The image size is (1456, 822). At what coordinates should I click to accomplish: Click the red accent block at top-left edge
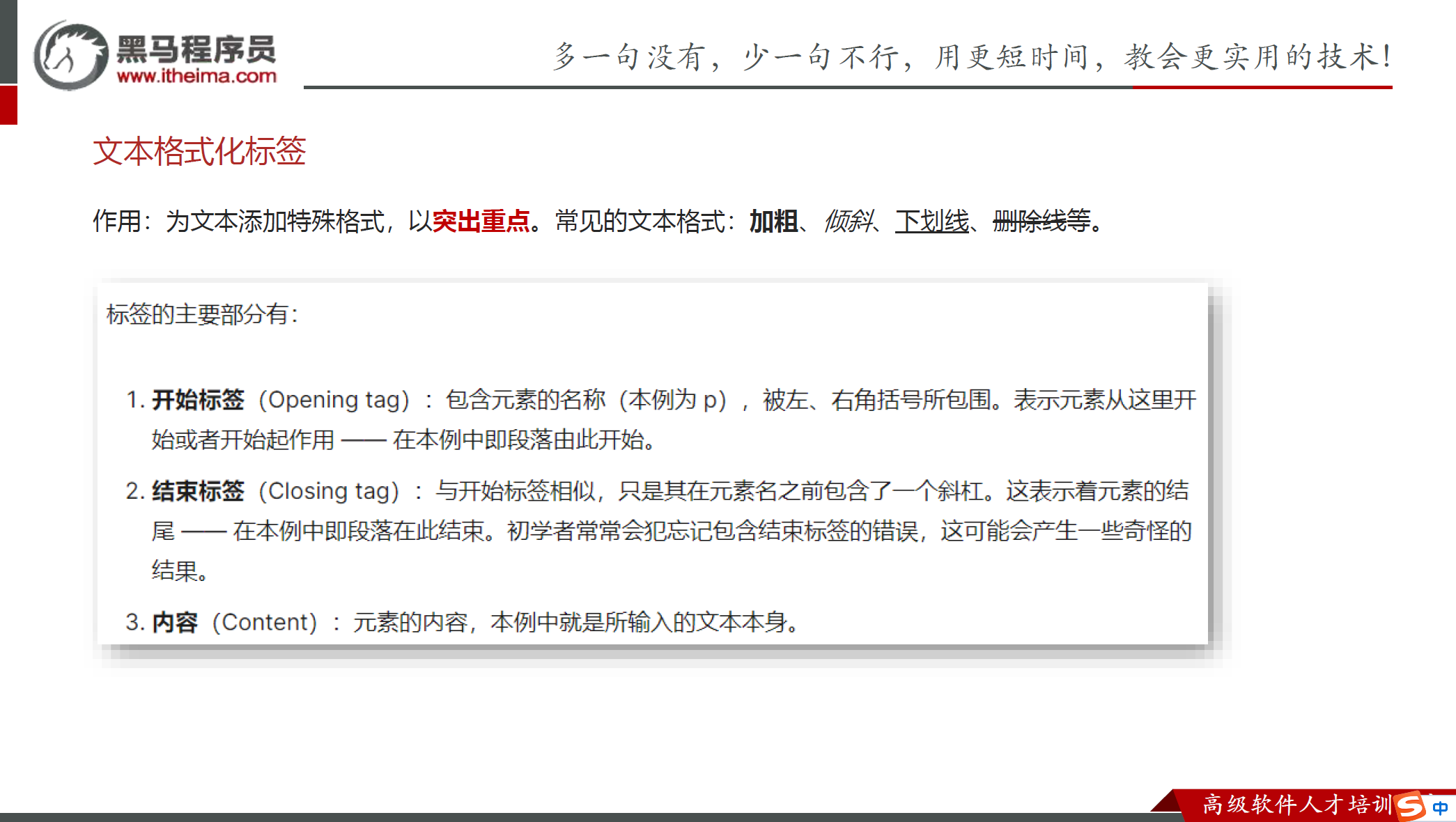click(x=8, y=104)
